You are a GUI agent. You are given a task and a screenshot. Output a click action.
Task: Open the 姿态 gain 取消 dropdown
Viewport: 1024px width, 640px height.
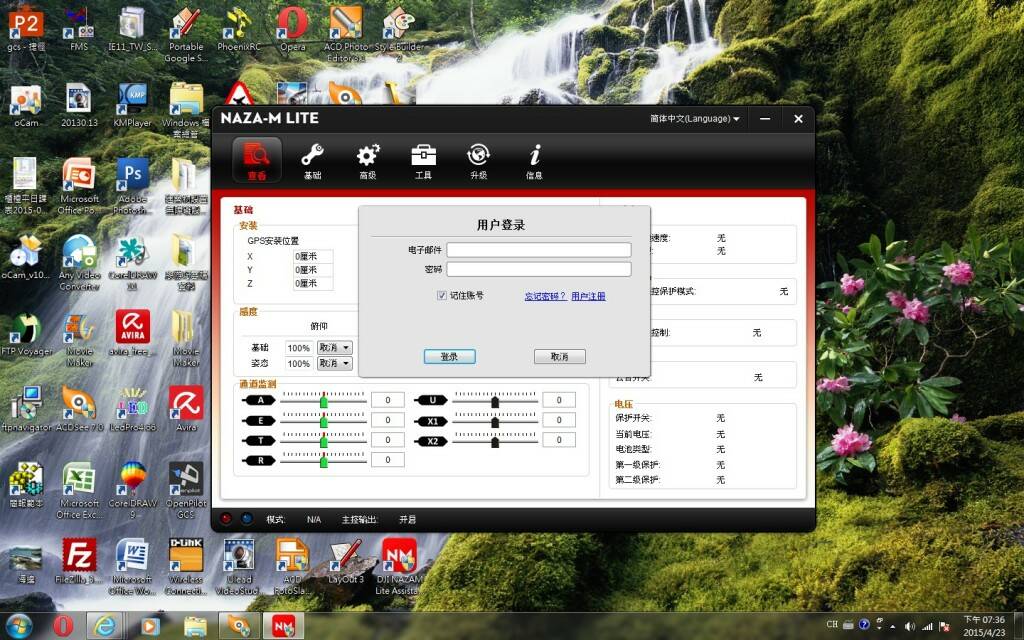coord(334,363)
